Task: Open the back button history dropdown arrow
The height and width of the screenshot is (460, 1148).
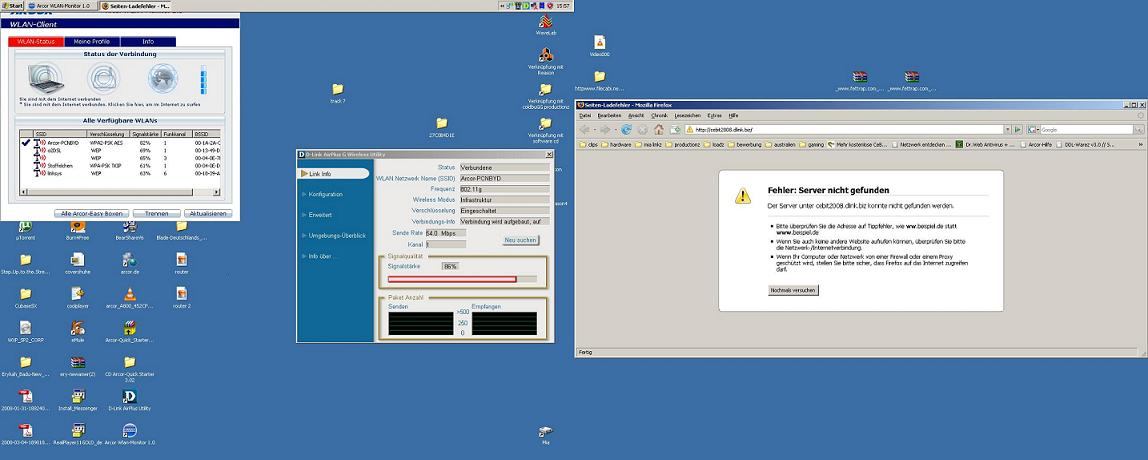Action: point(594,130)
